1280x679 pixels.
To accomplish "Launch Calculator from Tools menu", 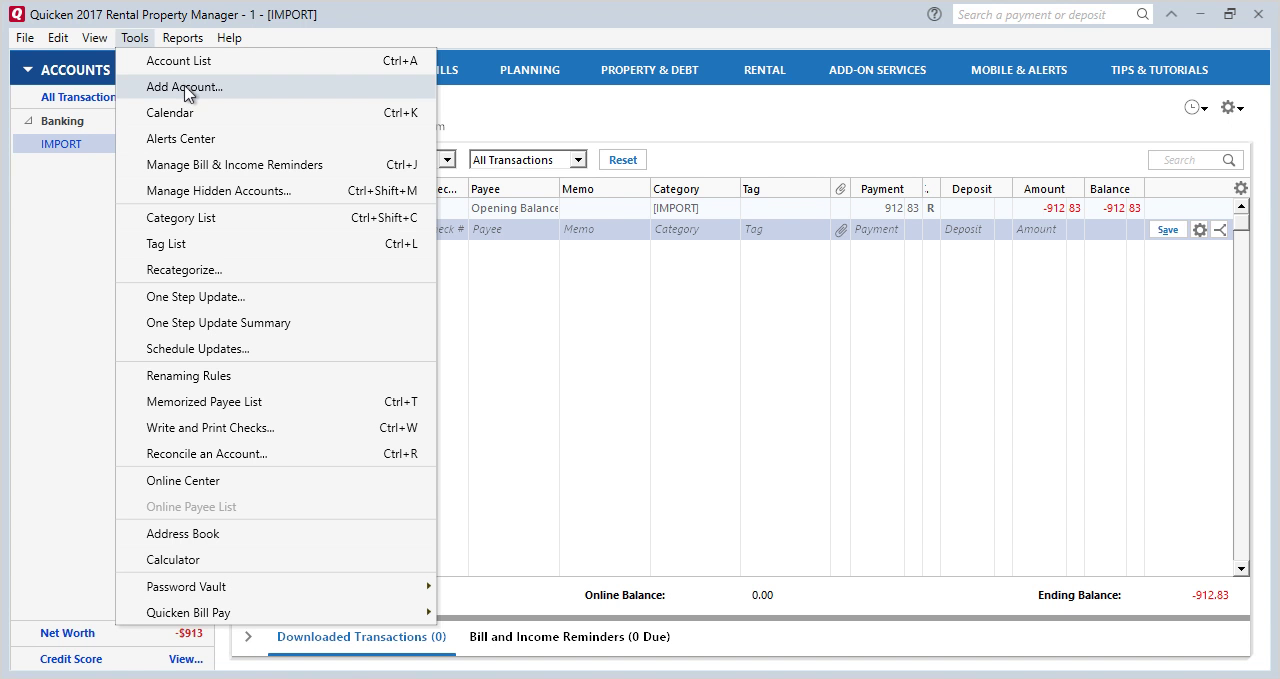I will pos(275,560).
